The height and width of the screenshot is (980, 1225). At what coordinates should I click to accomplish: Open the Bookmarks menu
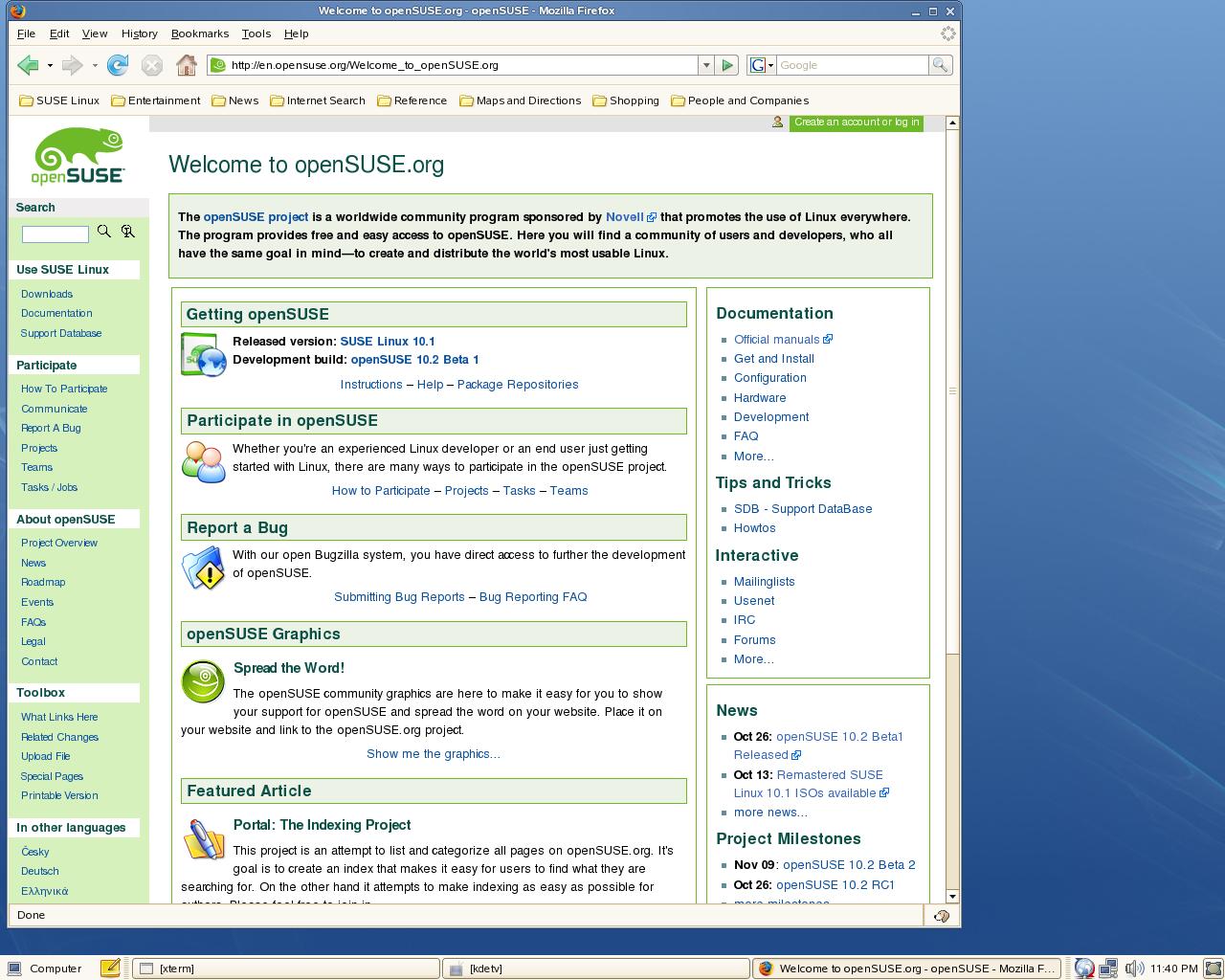(200, 33)
